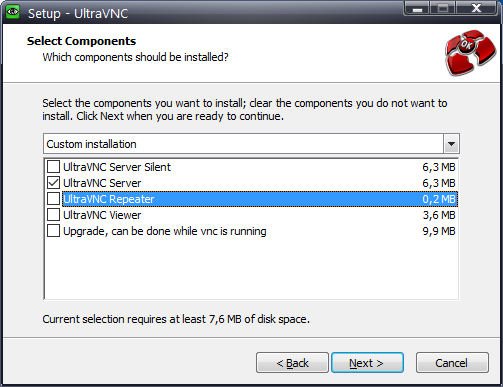503x387 pixels.
Task: Tick the UltraVNC Repeater checkbox
Action: point(53,199)
